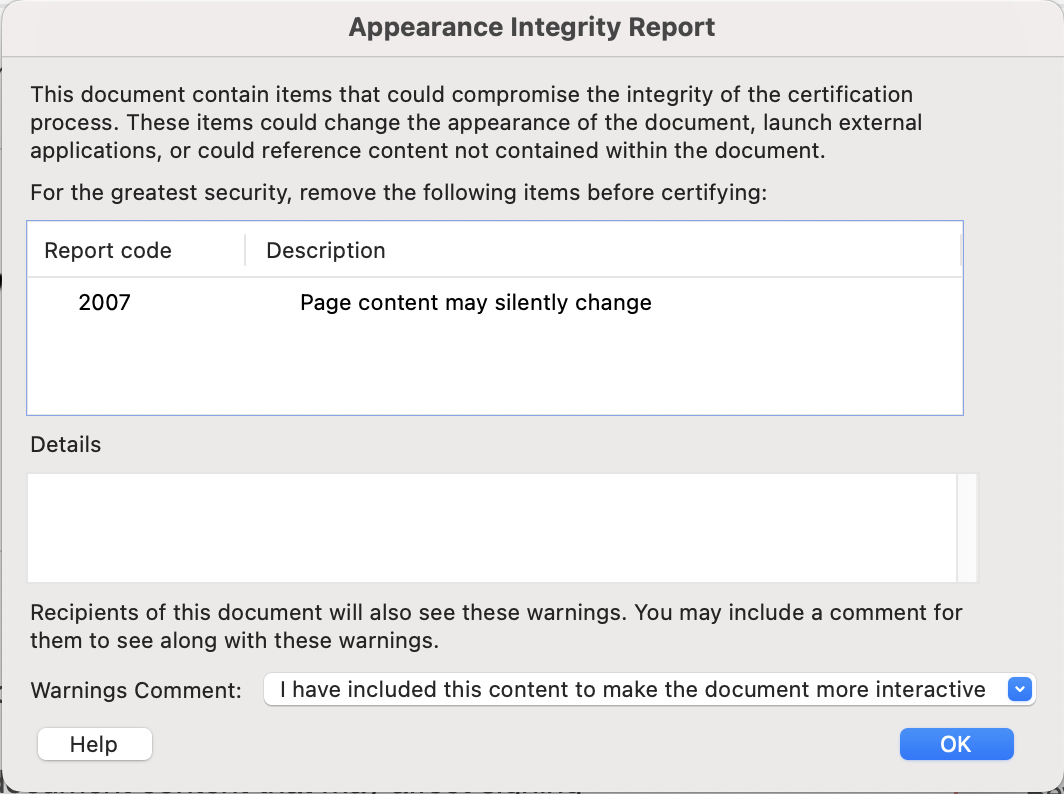
Task: Select the warning text 'Page content may silently change'
Action: 476,302
